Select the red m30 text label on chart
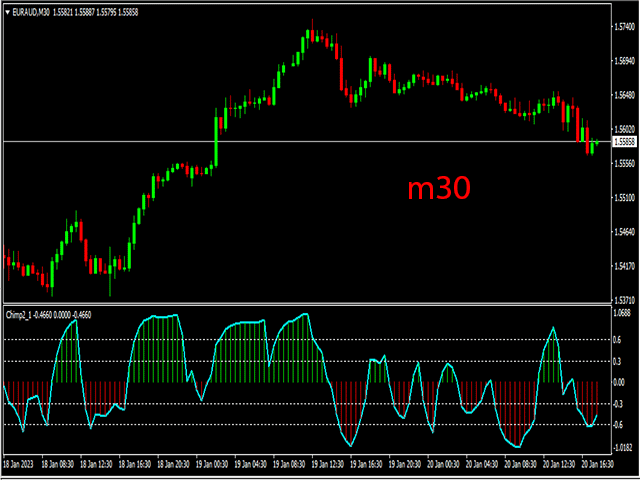This screenshot has width=640, height=480. [x=439, y=189]
